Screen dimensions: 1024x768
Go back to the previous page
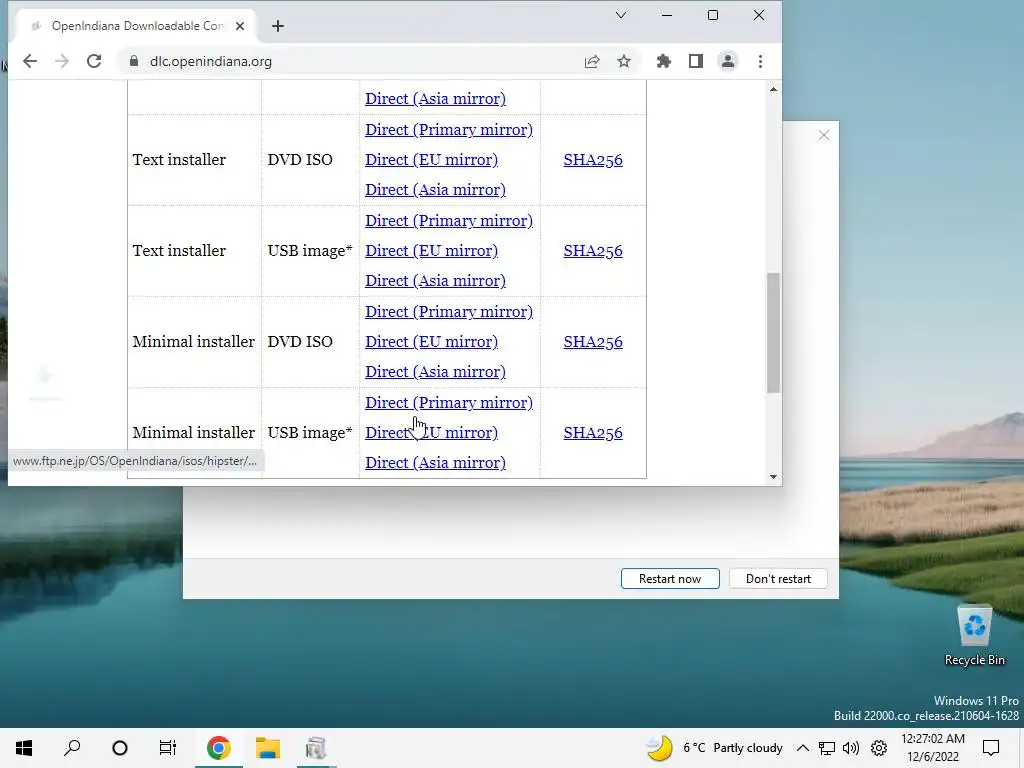coord(30,61)
